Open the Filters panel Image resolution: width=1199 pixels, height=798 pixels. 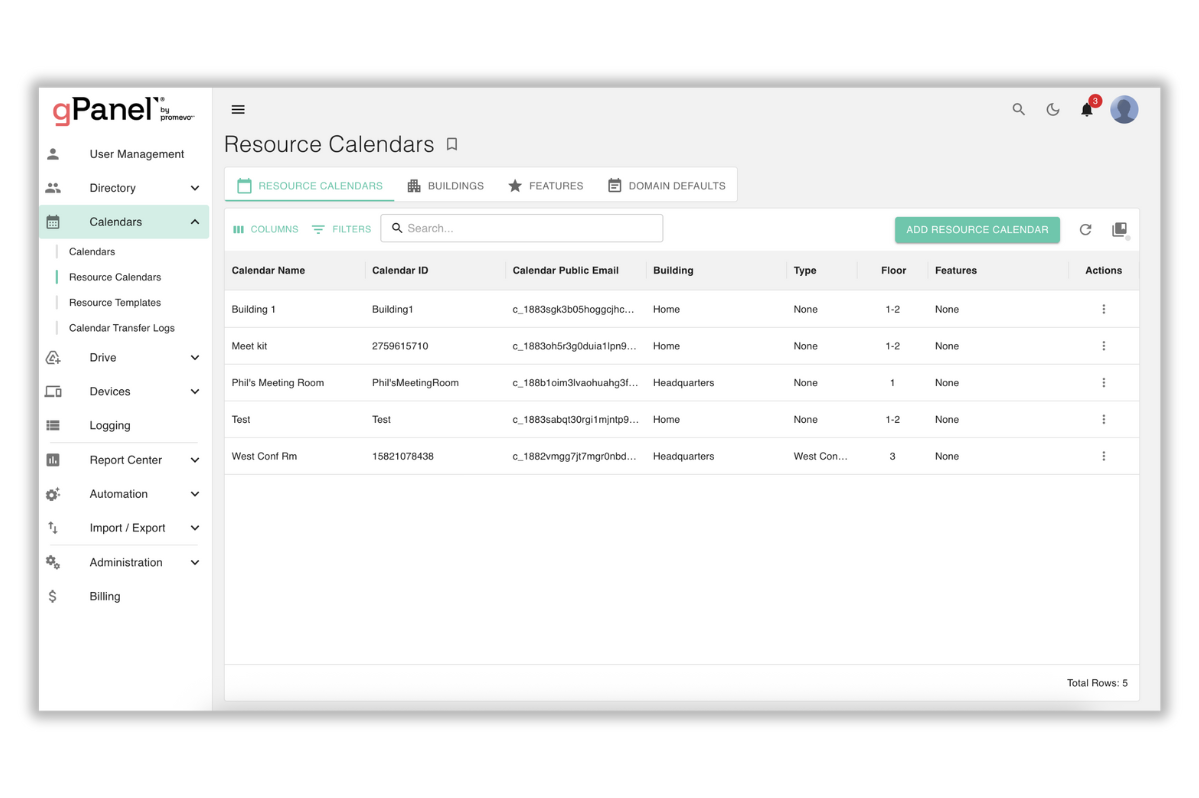341,229
